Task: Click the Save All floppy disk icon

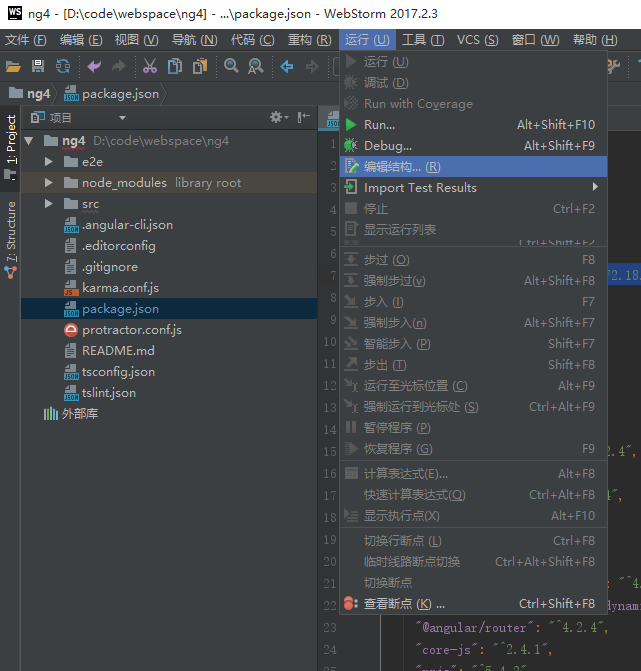Action: tap(38, 66)
